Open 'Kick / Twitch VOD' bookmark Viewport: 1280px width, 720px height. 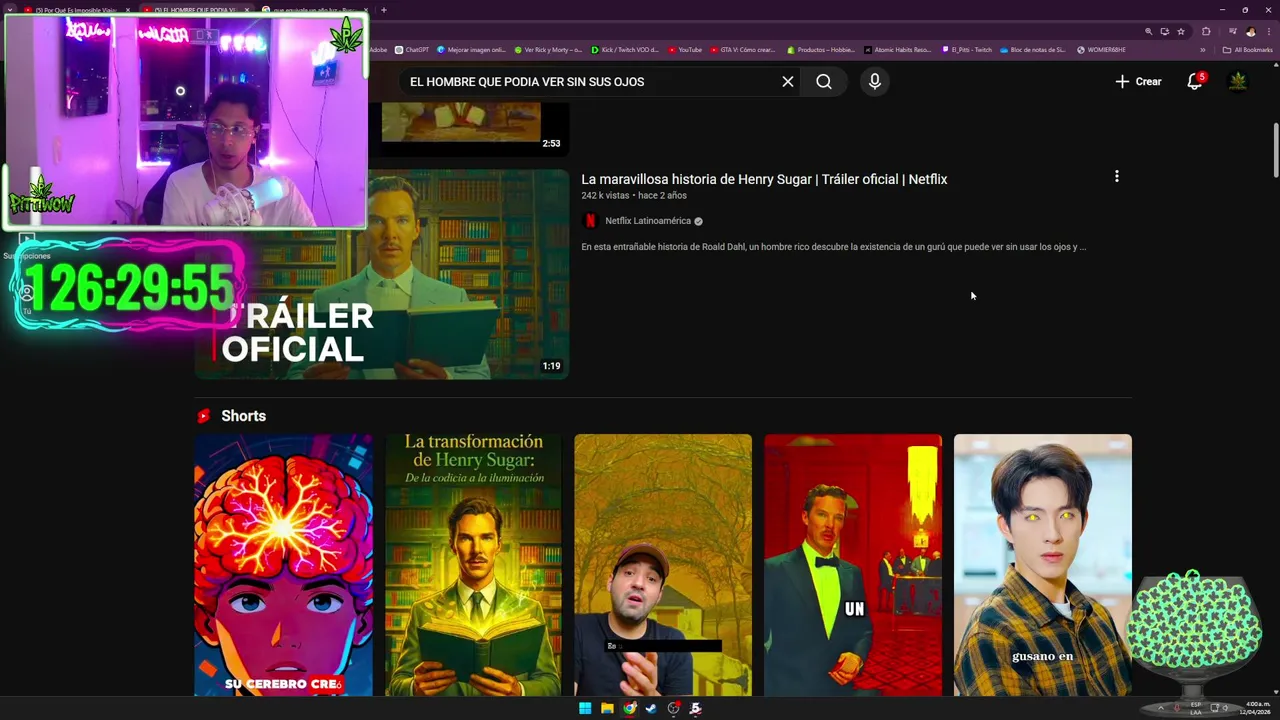[x=625, y=50]
